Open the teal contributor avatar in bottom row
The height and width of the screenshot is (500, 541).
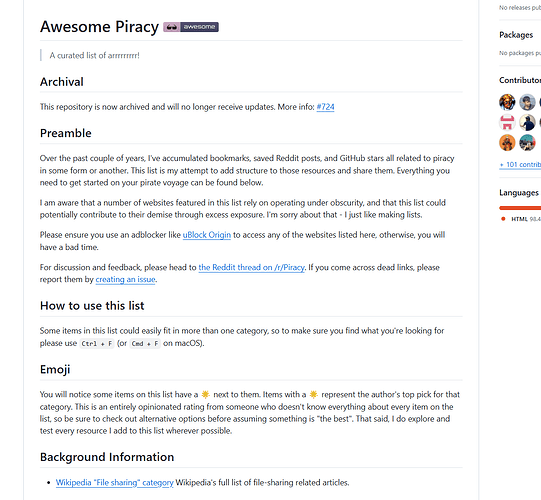click(527, 143)
